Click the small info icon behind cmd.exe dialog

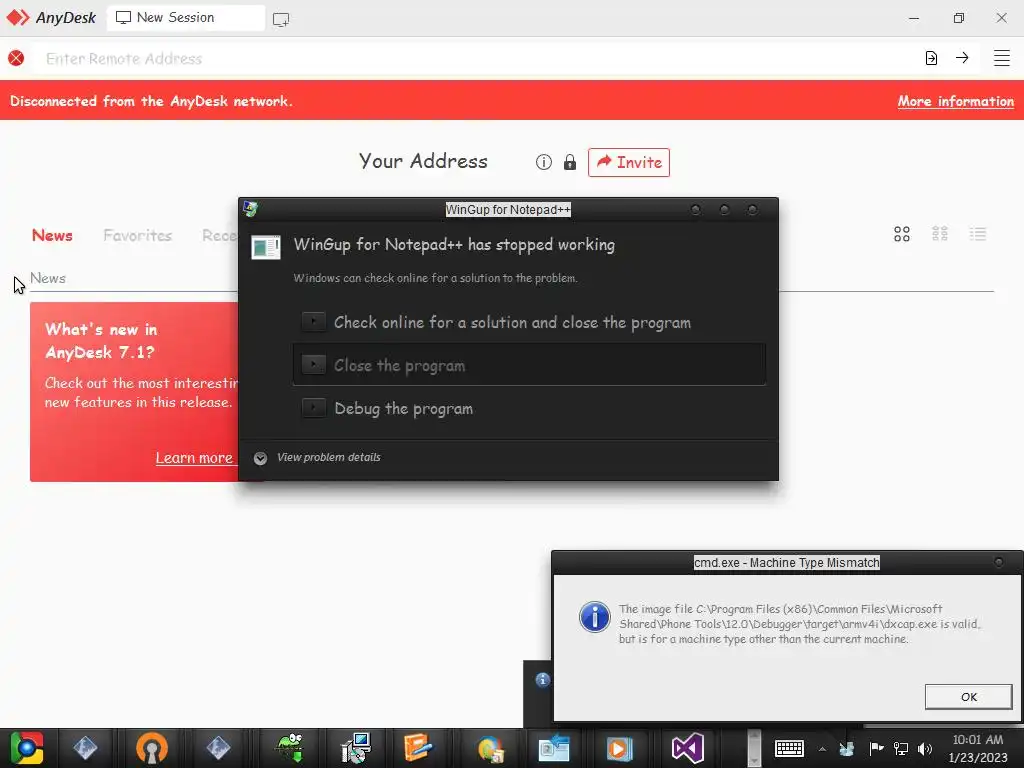(542, 680)
